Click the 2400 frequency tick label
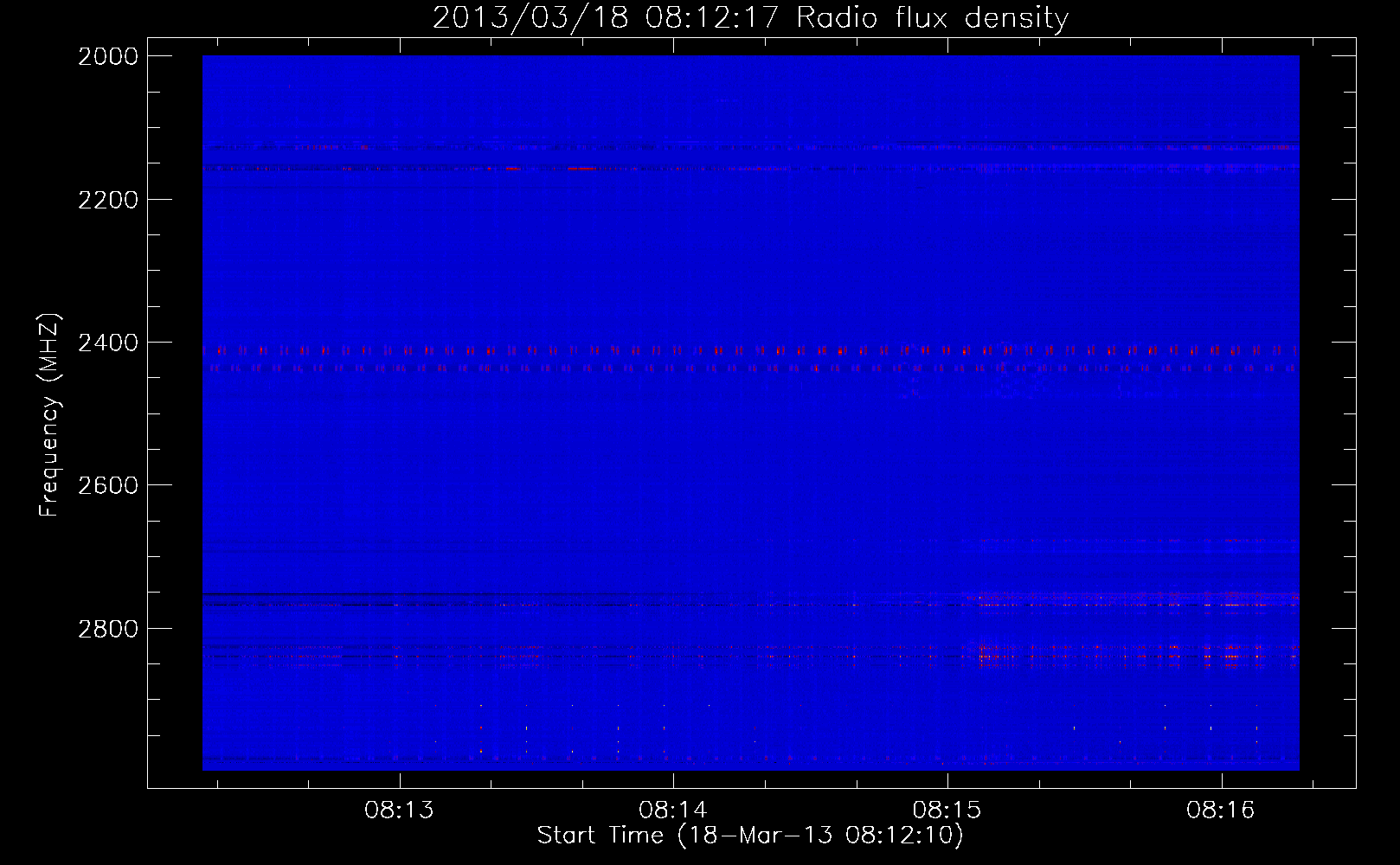 click(x=108, y=343)
